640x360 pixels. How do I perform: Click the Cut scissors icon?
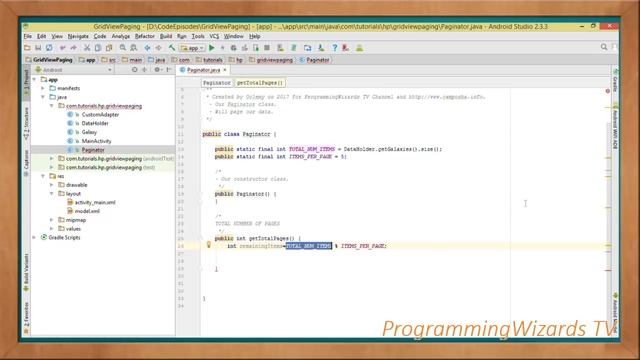[87, 48]
